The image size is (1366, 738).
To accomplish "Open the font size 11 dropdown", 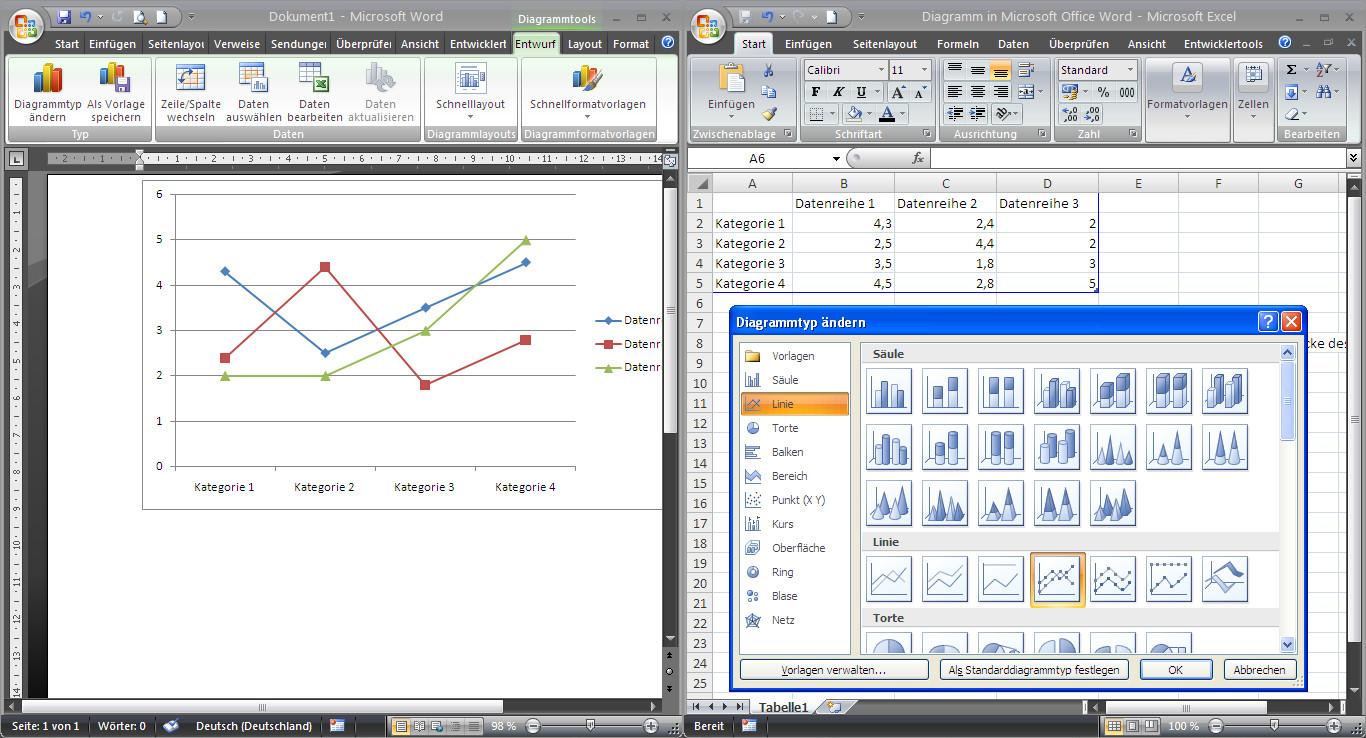I will (926, 70).
